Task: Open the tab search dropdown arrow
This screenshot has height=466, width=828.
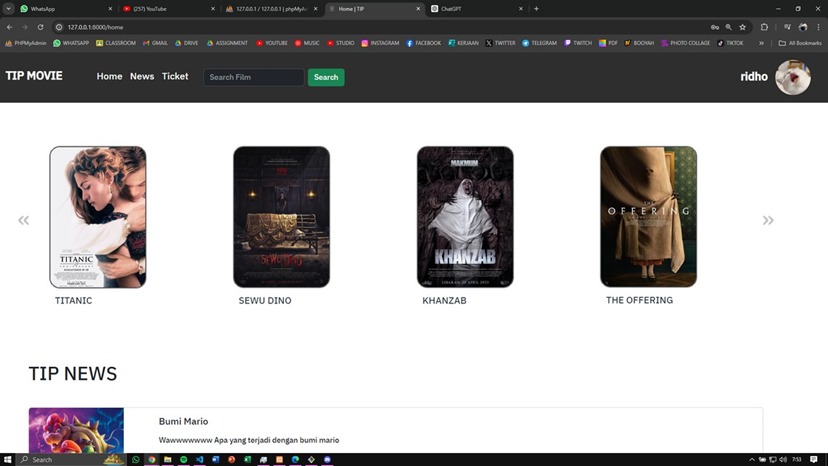Action: click(8, 8)
